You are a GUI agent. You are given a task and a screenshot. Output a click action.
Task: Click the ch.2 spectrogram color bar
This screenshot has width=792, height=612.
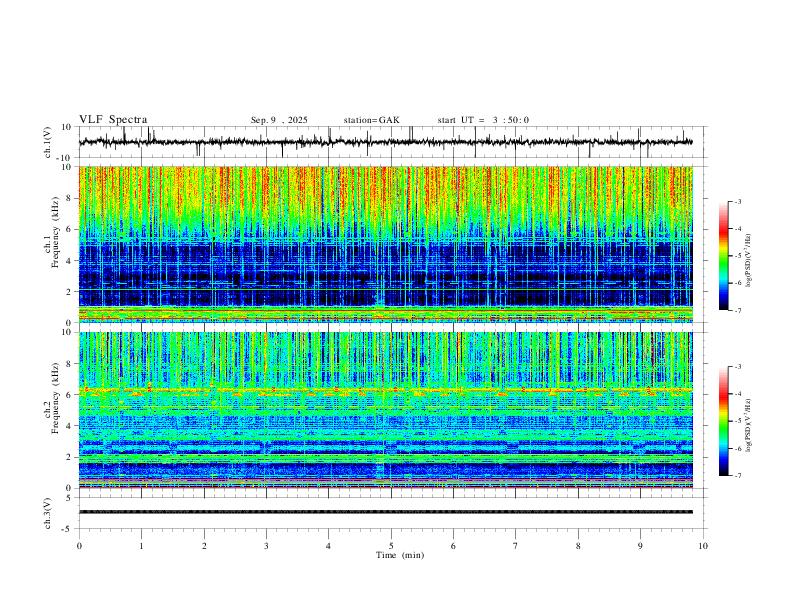[723, 421]
